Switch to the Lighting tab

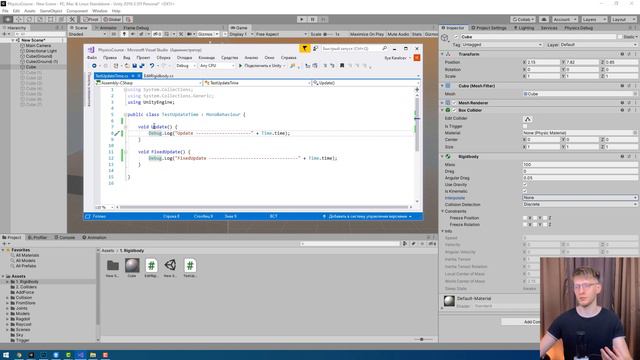coord(524,28)
